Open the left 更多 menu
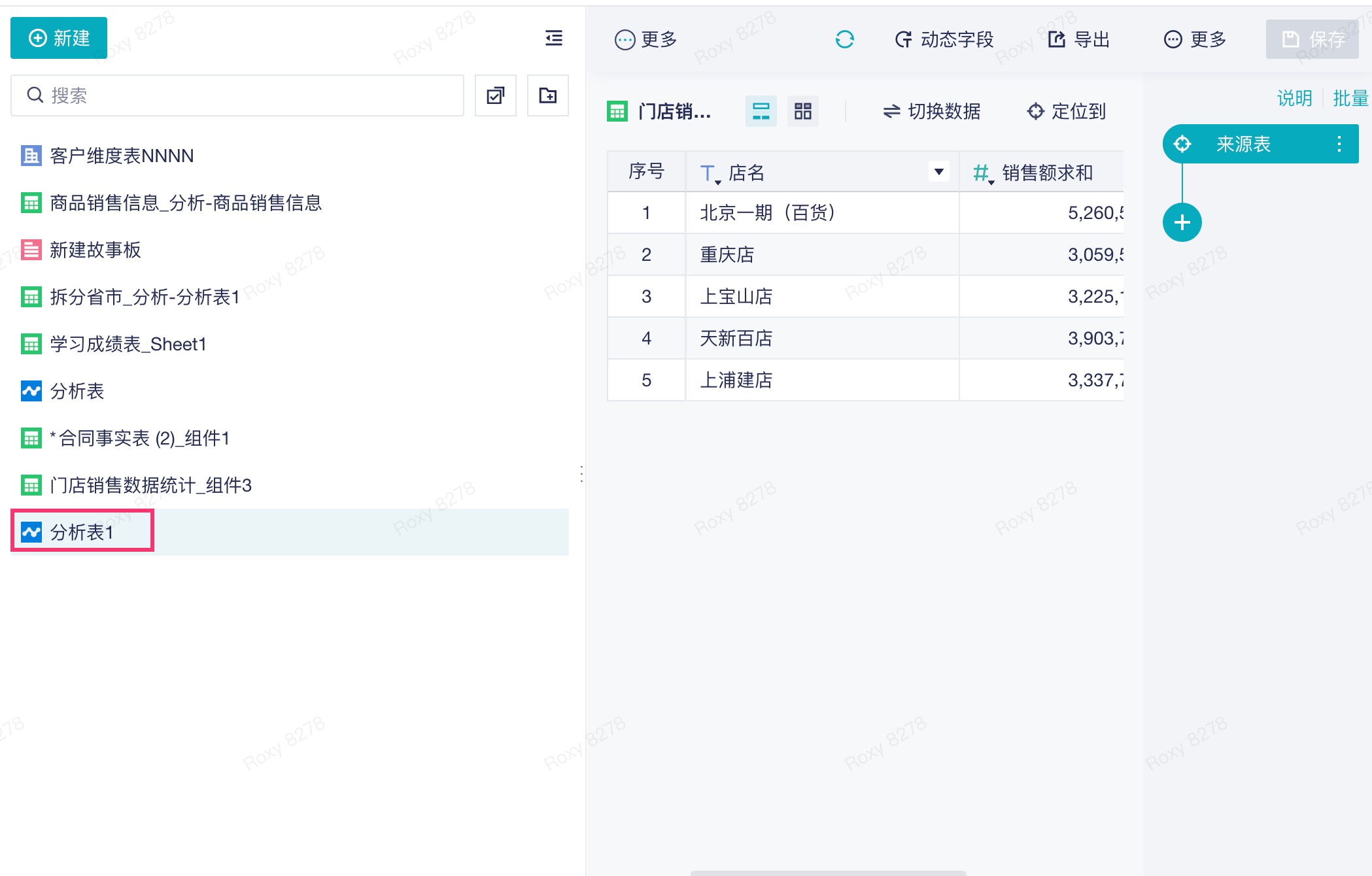Image resolution: width=1372 pixels, height=876 pixels. click(645, 39)
